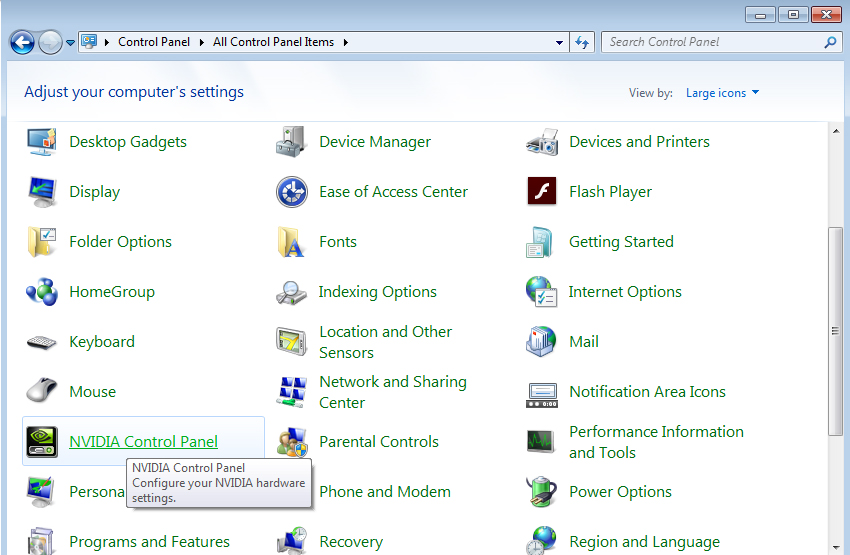The width and height of the screenshot is (850, 555).
Task: Open the Device Manager link
Action: (375, 142)
